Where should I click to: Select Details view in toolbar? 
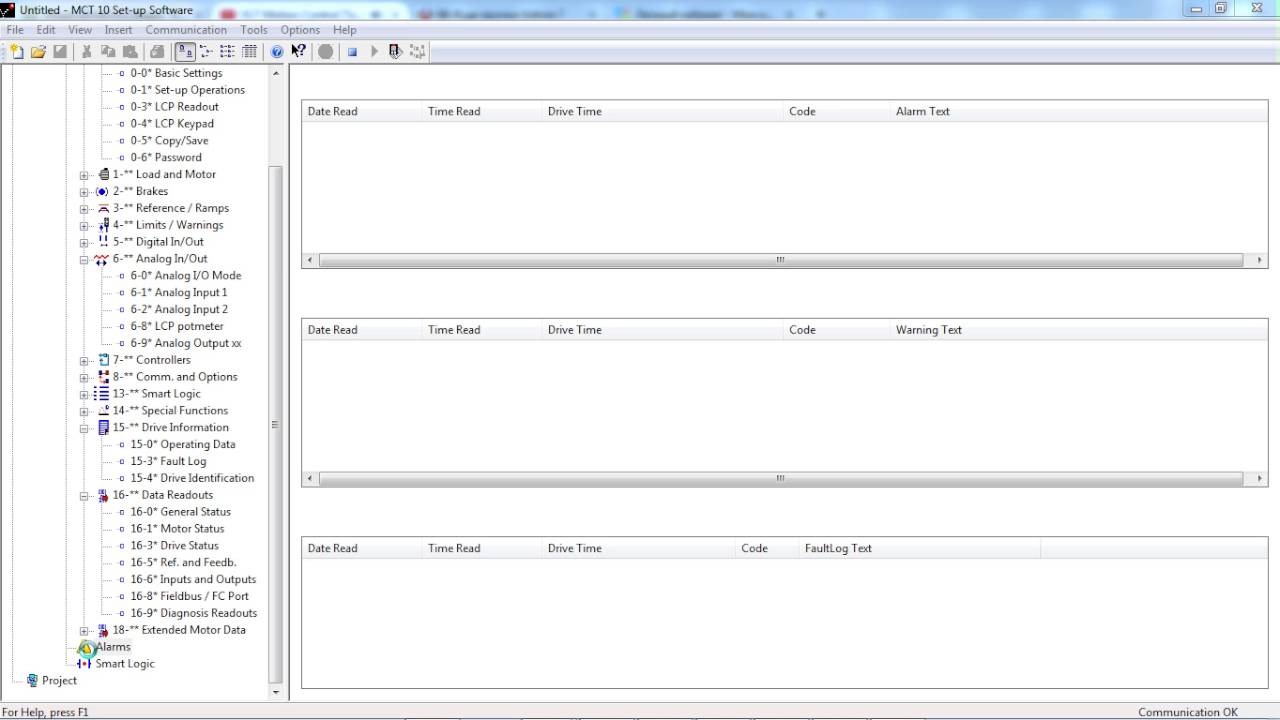pos(249,52)
